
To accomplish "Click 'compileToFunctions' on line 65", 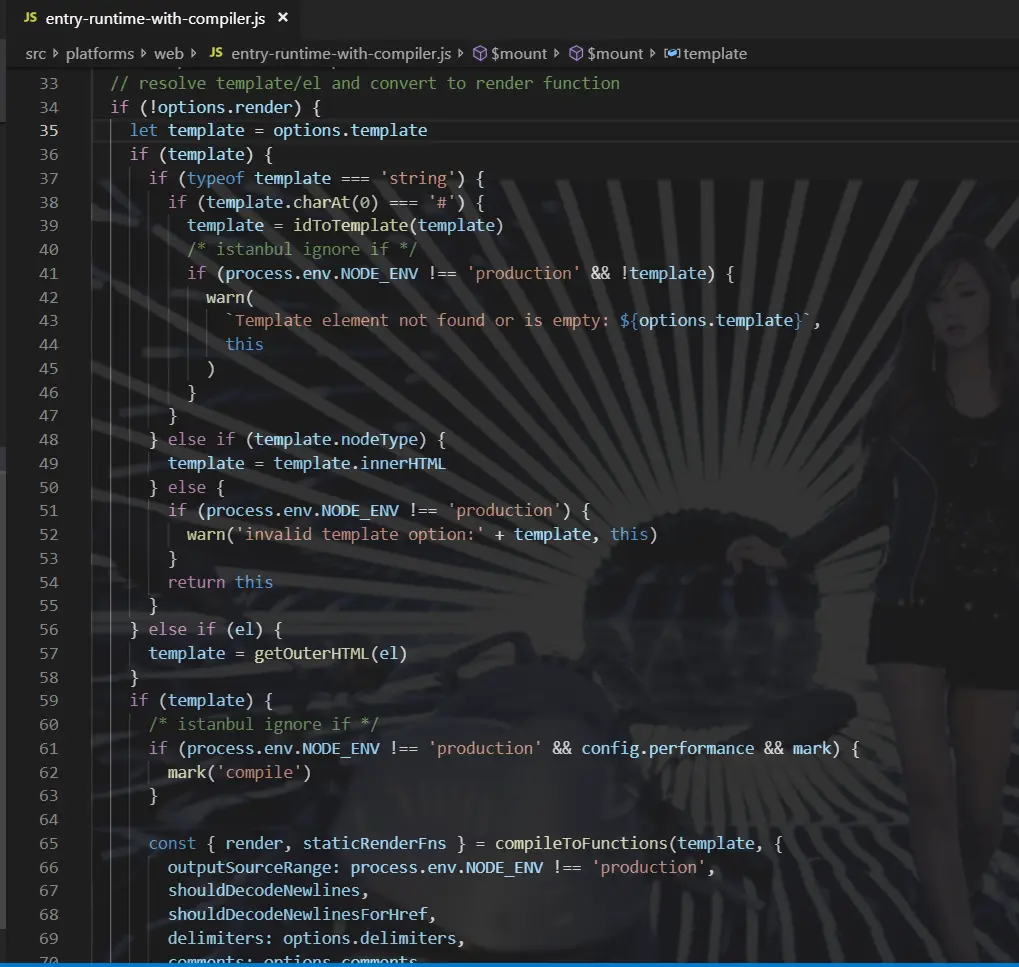I will [582, 844].
